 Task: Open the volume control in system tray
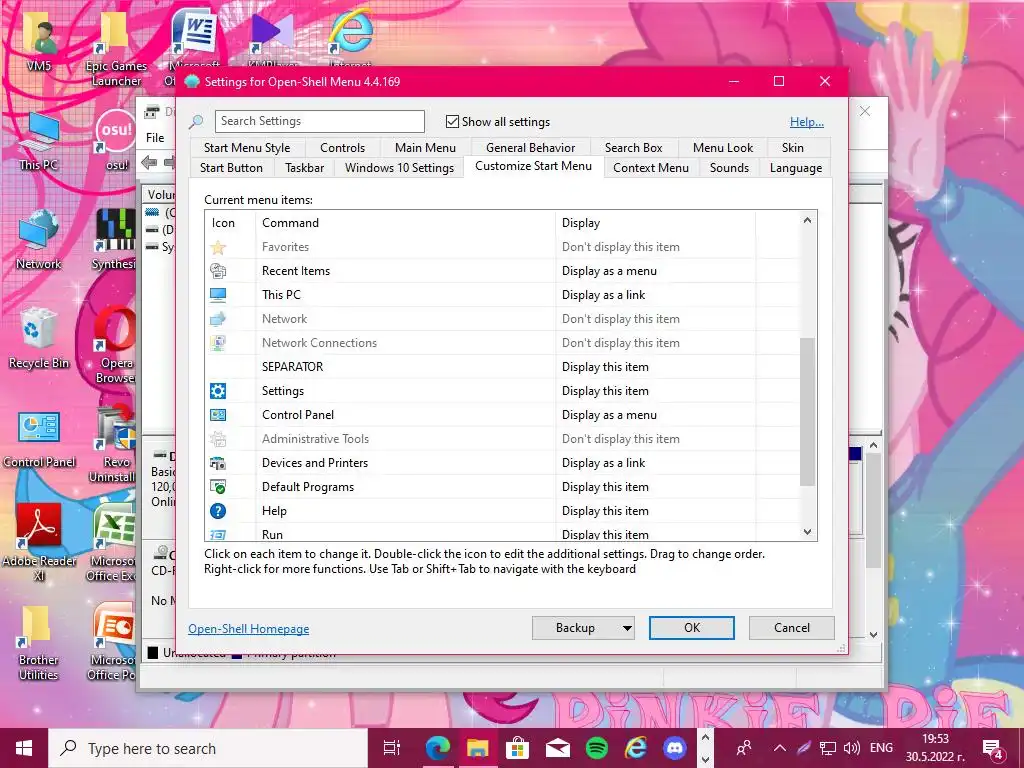(852, 748)
